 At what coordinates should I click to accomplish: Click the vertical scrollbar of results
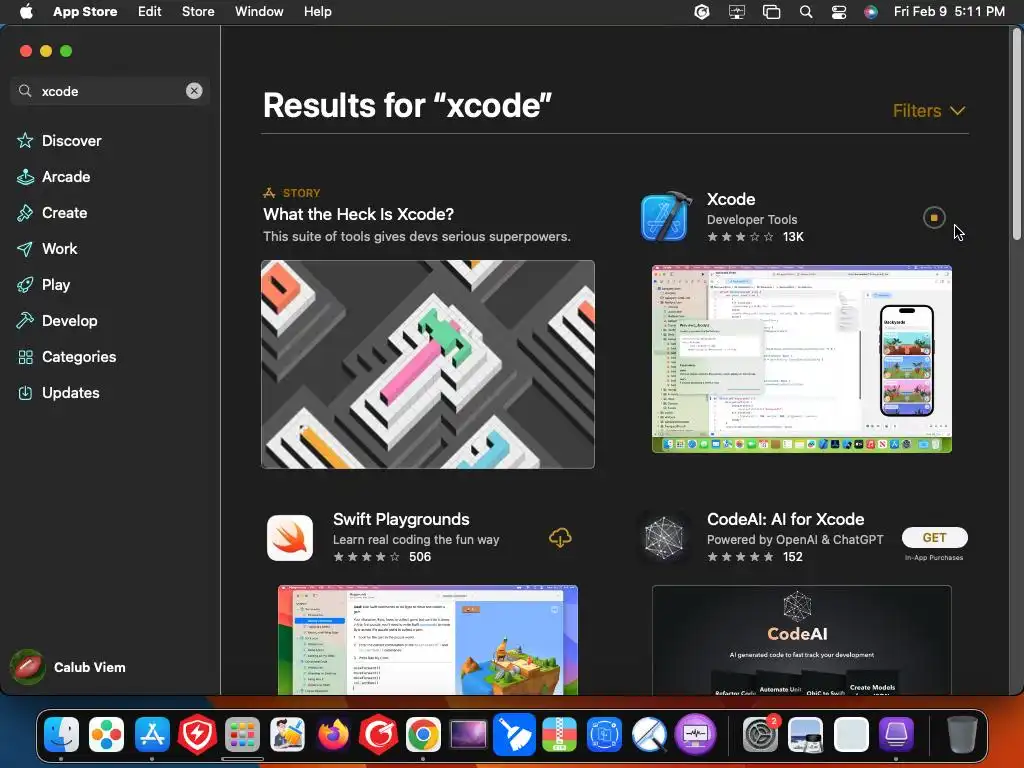(1016, 136)
